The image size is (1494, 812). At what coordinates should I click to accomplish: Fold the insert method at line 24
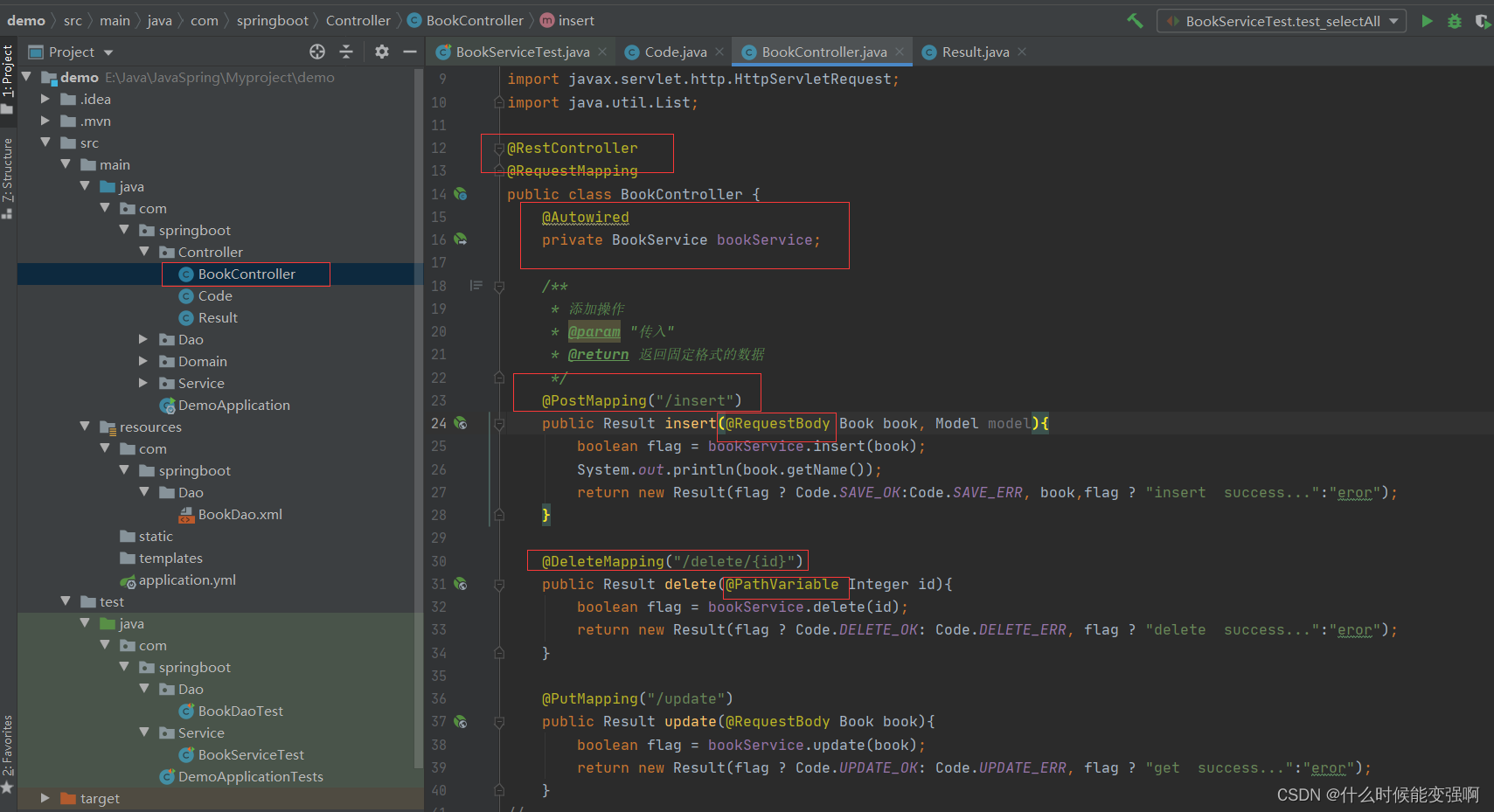[x=499, y=424]
